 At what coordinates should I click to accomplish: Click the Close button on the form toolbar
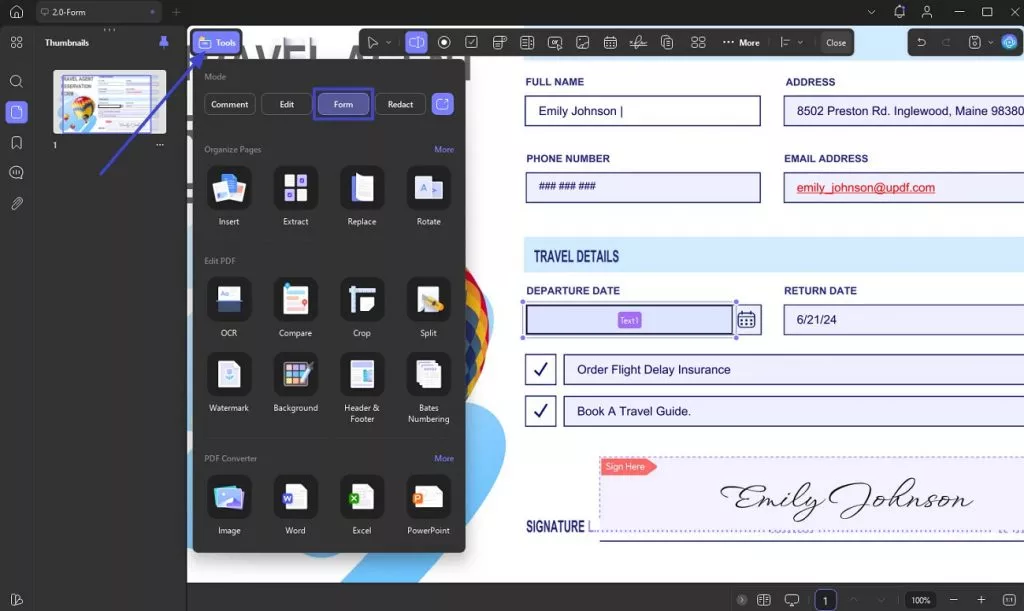[x=836, y=42]
